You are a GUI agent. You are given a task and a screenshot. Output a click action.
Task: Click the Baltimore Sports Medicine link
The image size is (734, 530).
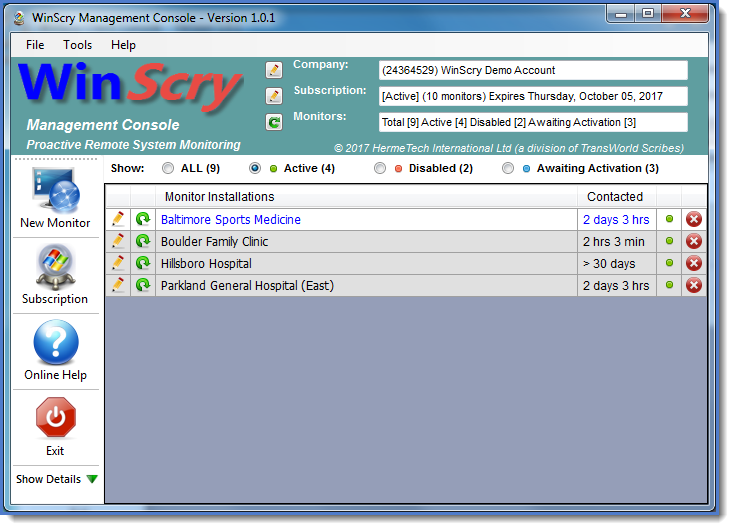231,219
